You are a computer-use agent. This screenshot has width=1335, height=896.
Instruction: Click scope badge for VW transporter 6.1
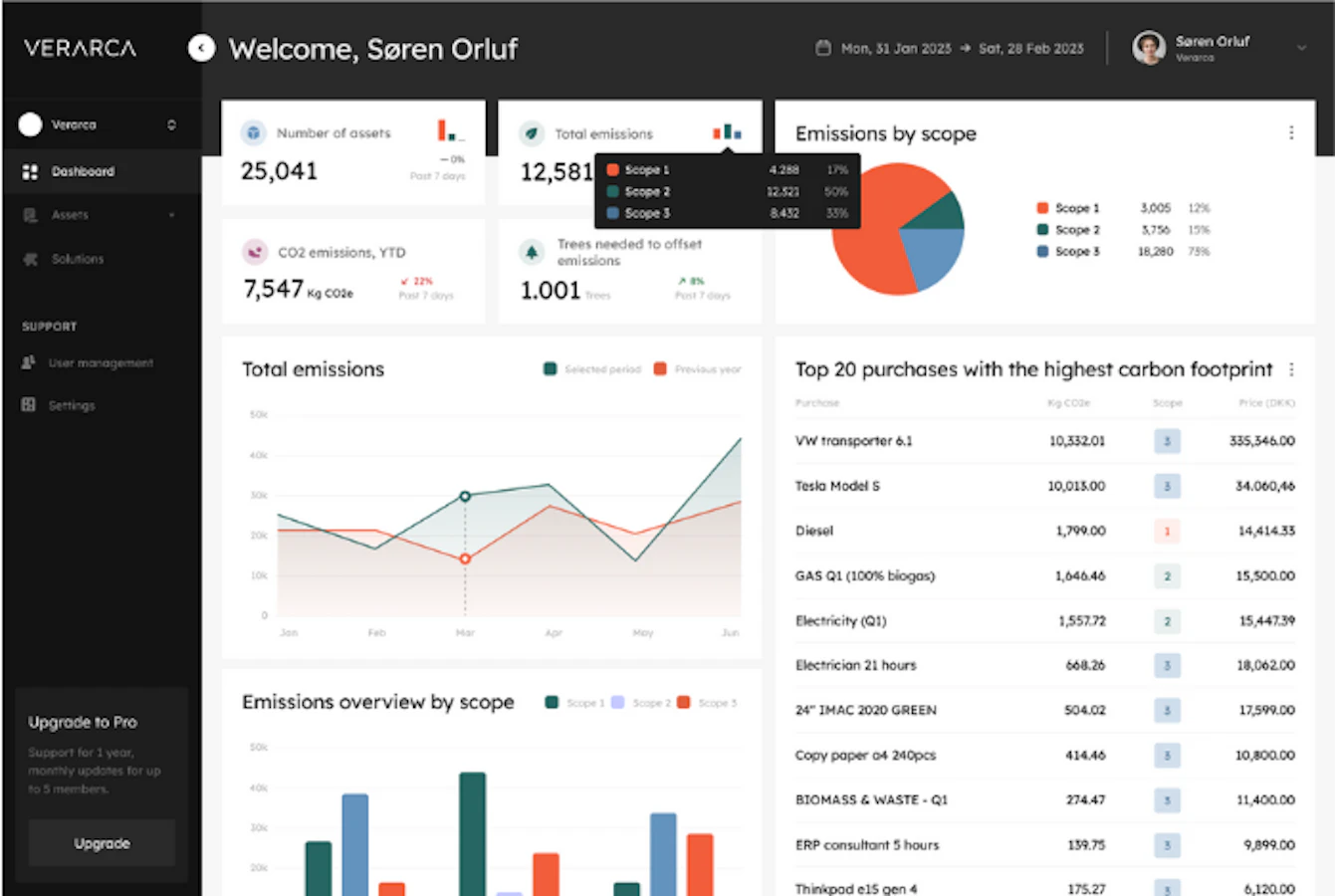(x=1167, y=441)
